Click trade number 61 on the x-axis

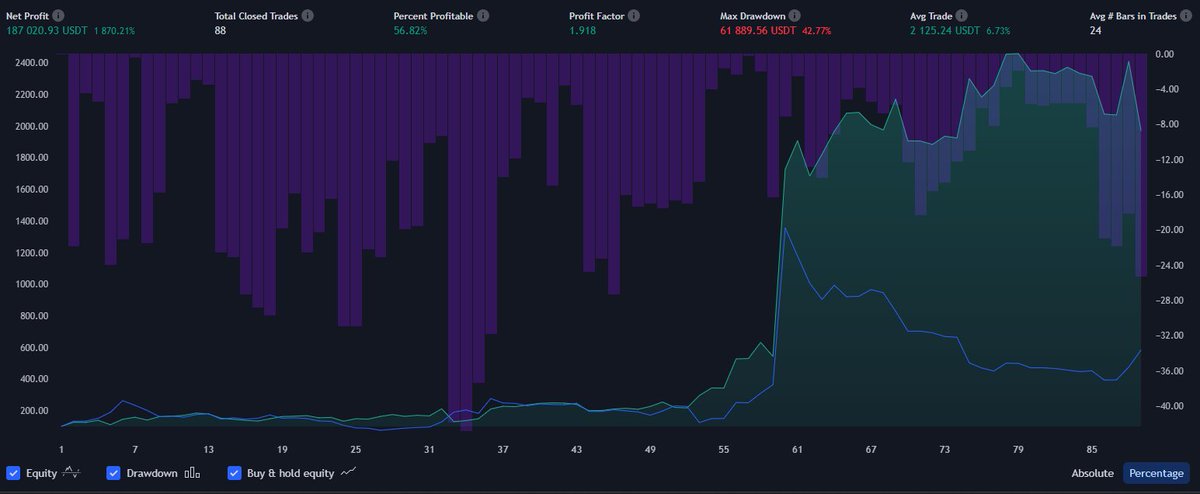[x=797, y=450]
